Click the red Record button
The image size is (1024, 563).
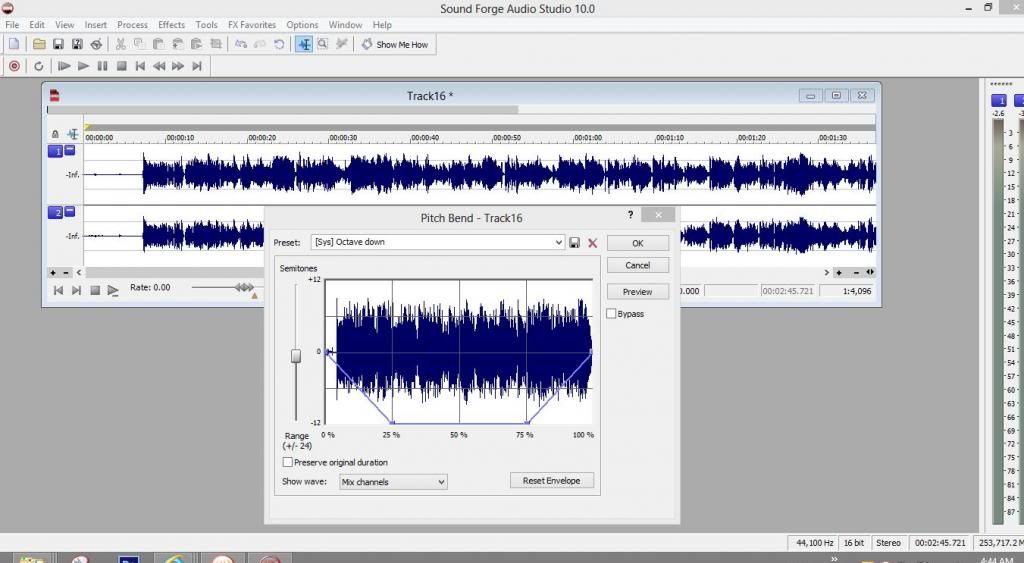coord(14,66)
